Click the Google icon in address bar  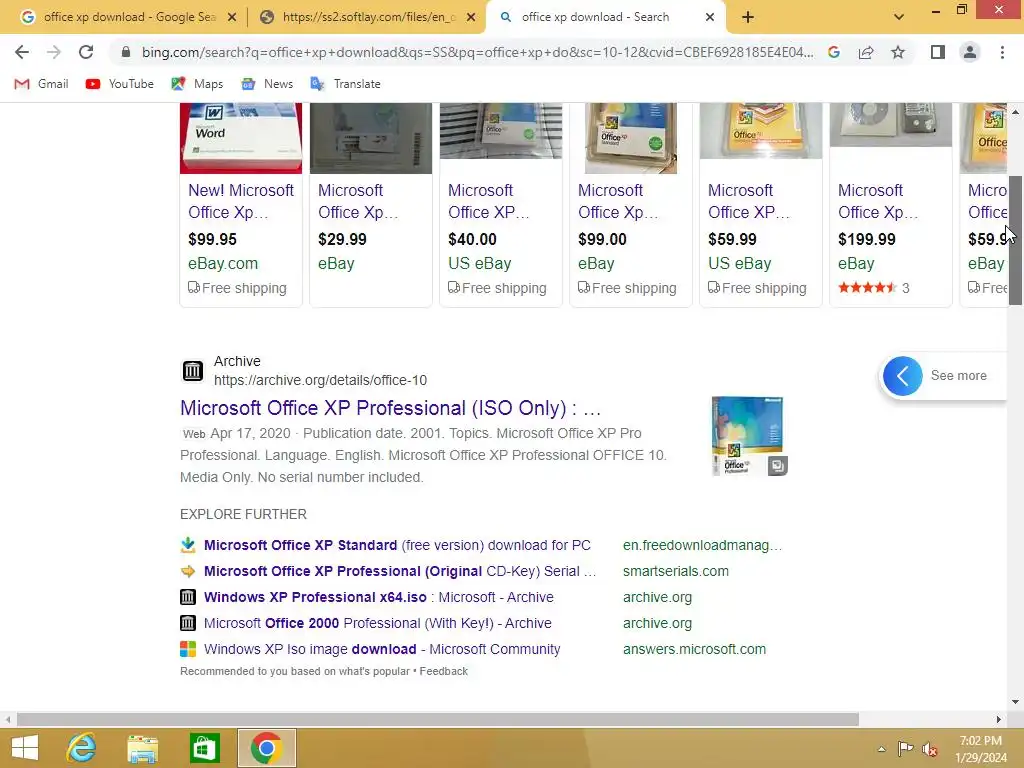click(x=834, y=52)
